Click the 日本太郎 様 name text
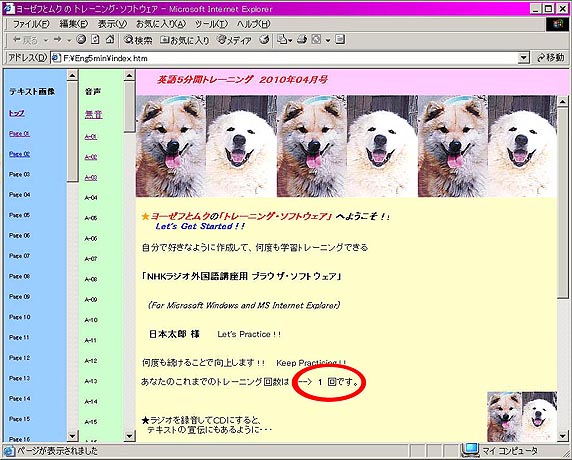The image size is (572, 460). [x=174, y=334]
